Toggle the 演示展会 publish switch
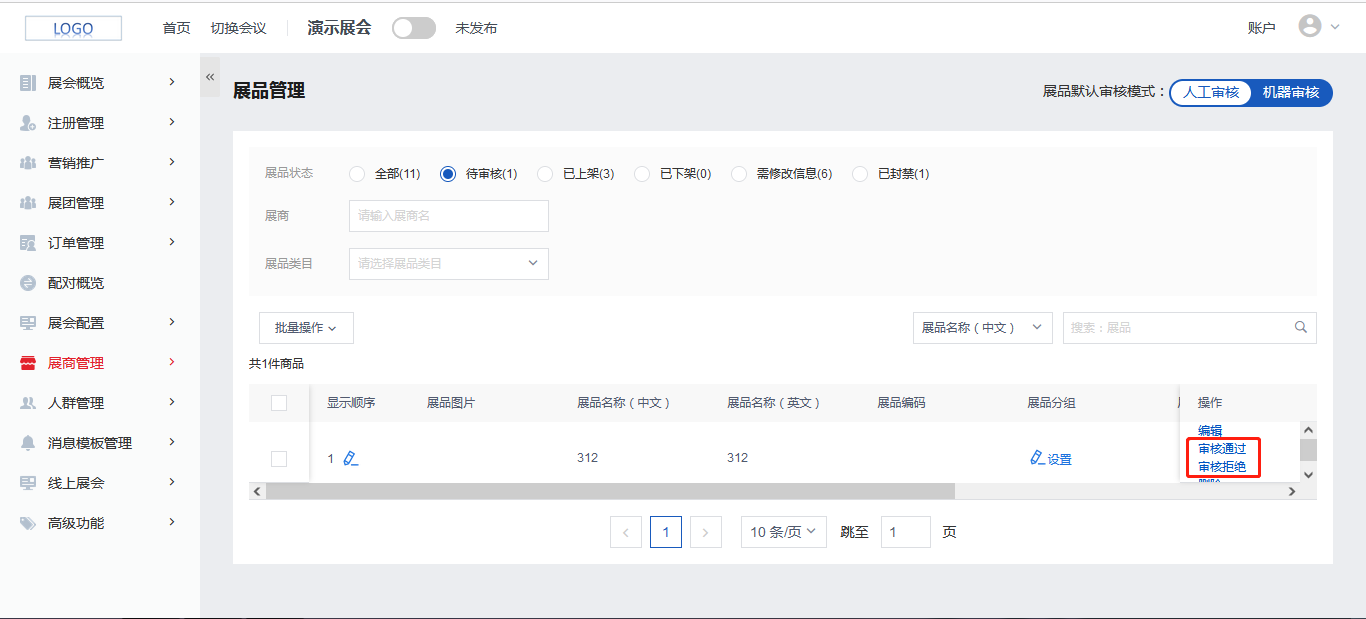This screenshot has height=619, width=1366. coord(413,28)
